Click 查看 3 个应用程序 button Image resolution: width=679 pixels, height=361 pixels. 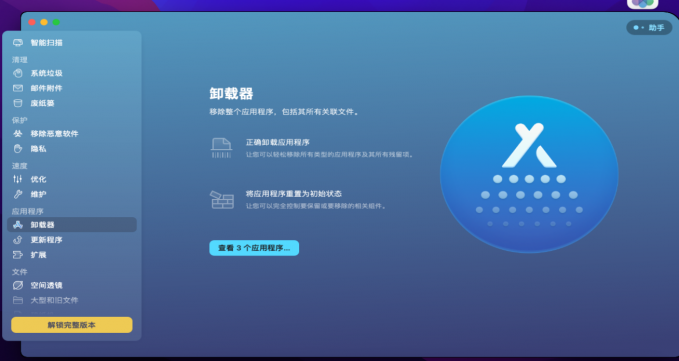click(254, 248)
